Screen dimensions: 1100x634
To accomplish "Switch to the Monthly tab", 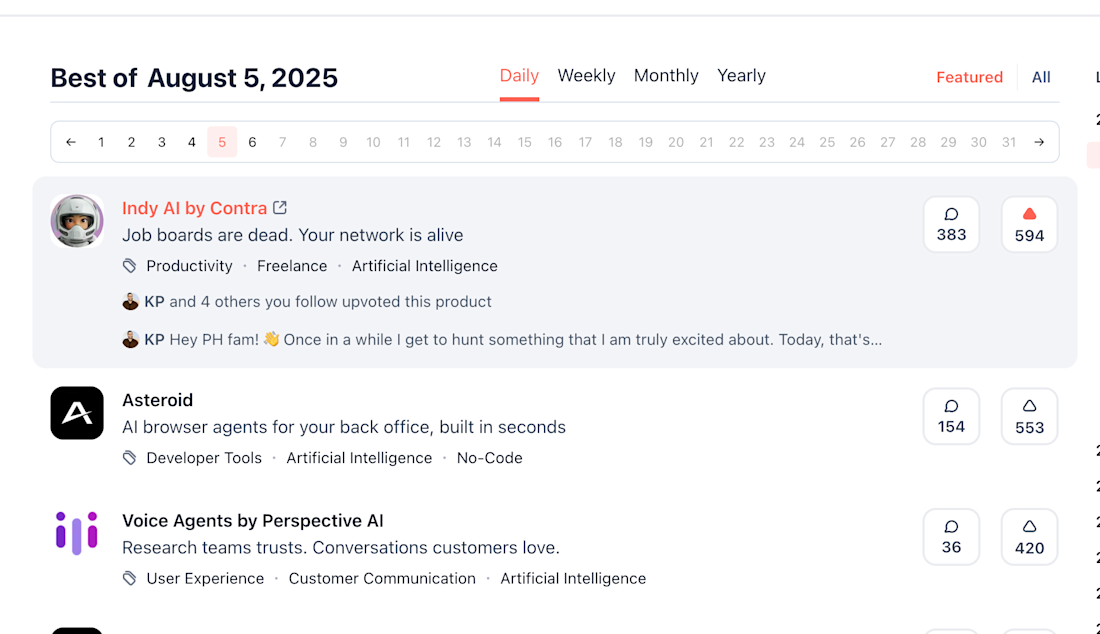I will [x=666, y=76].
